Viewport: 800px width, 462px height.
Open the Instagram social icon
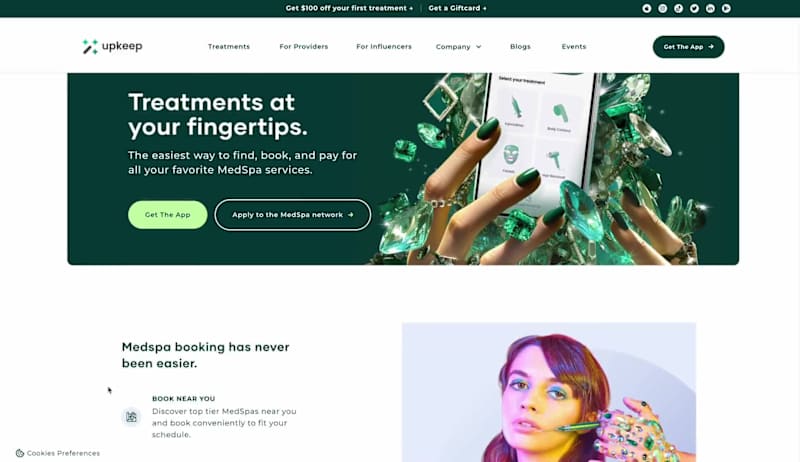click(662, 8)
